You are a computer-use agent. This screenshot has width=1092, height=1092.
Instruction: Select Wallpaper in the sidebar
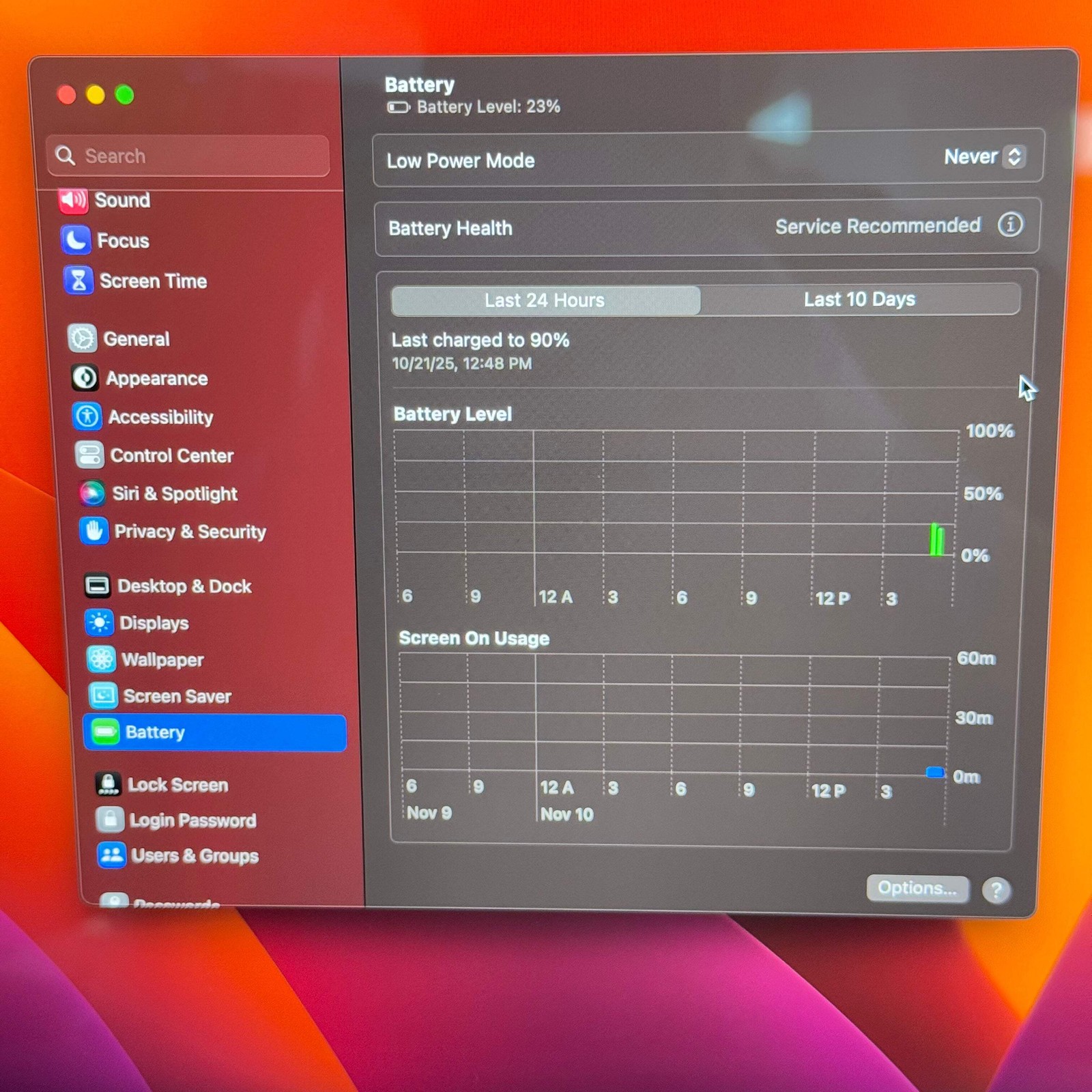[163, 660]
